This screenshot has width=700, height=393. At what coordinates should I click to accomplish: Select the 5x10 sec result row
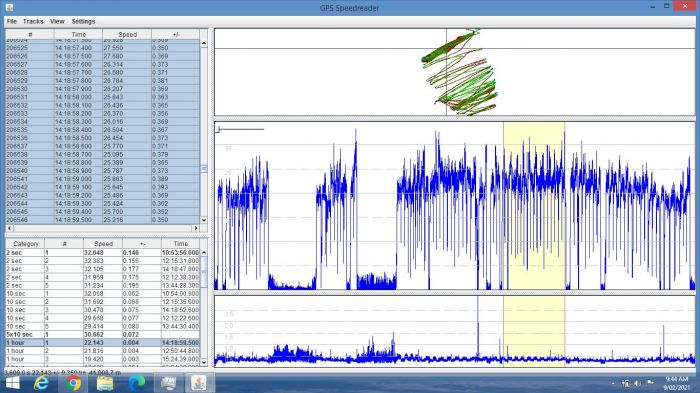pos(102,334)
